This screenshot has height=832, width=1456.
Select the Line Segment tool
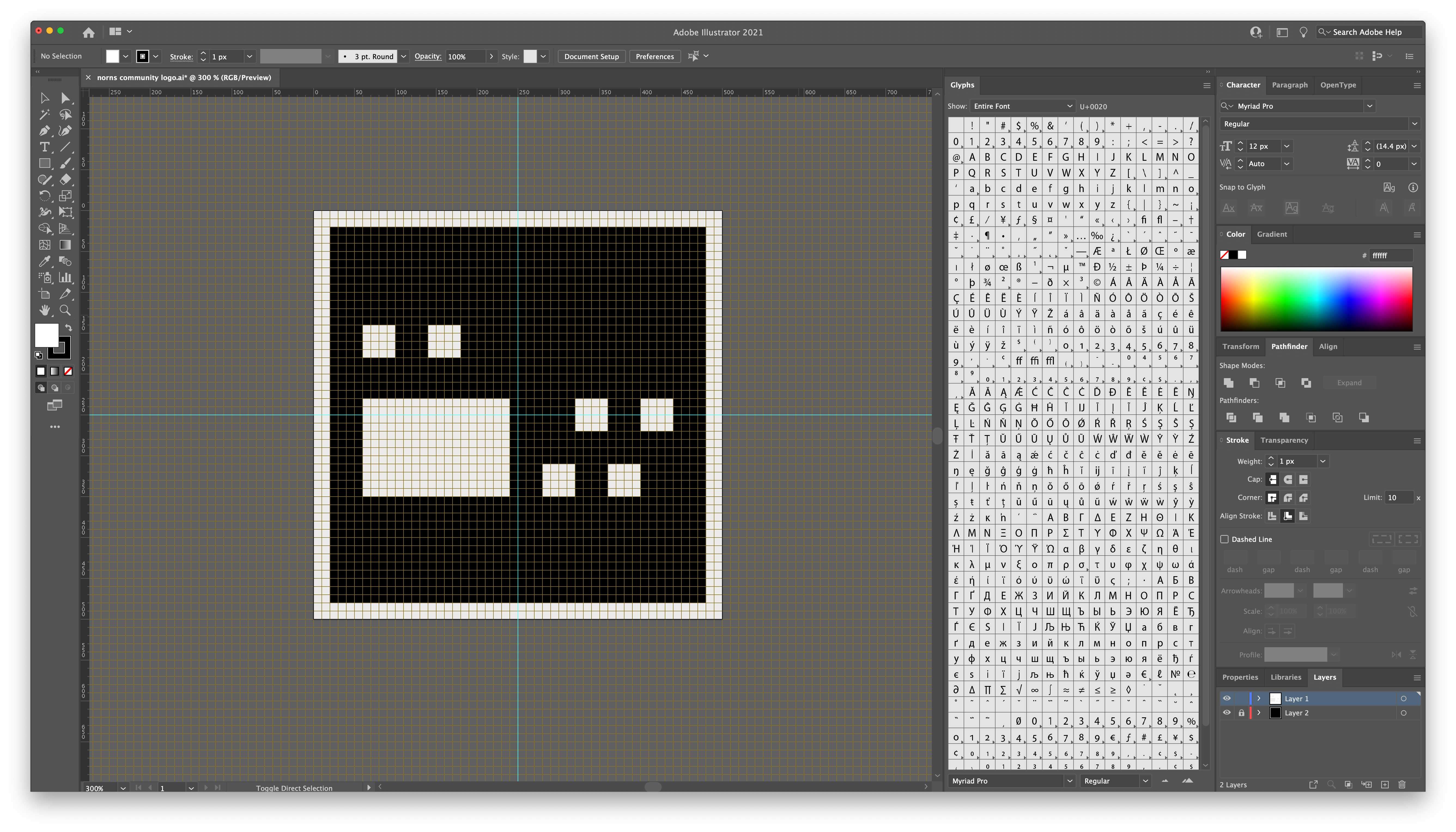[x=66, y=147]
